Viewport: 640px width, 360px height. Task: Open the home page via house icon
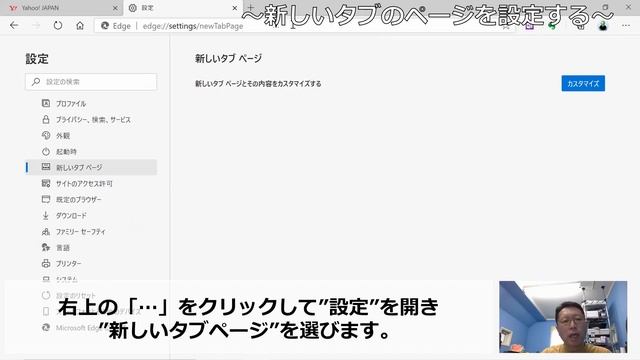click(x=80, y=26)
